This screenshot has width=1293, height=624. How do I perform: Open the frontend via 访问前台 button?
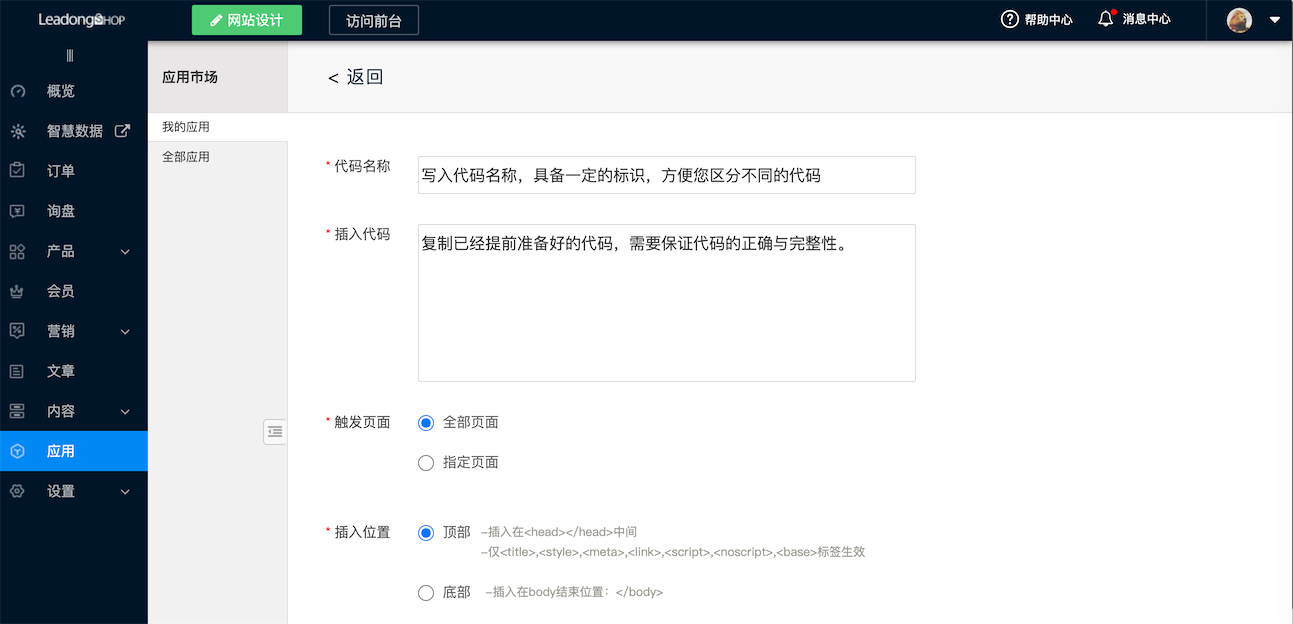pyautogui.click(x=373, y=19)
